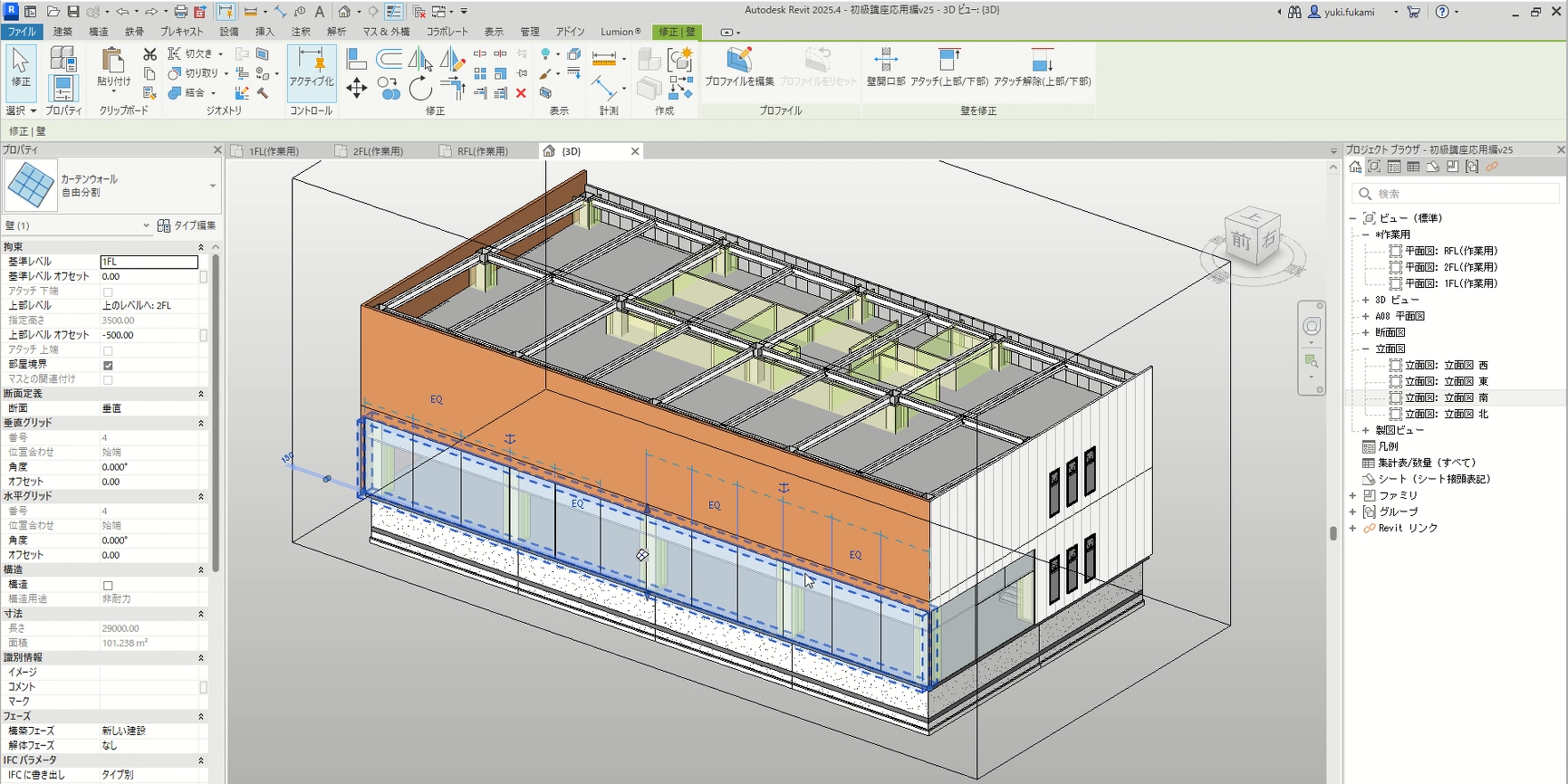This screenshot has height=784, width=1568.
Task: Open the マス & 外構 ribbon tab
Action: pyautogui.click(x=387, y=32)
